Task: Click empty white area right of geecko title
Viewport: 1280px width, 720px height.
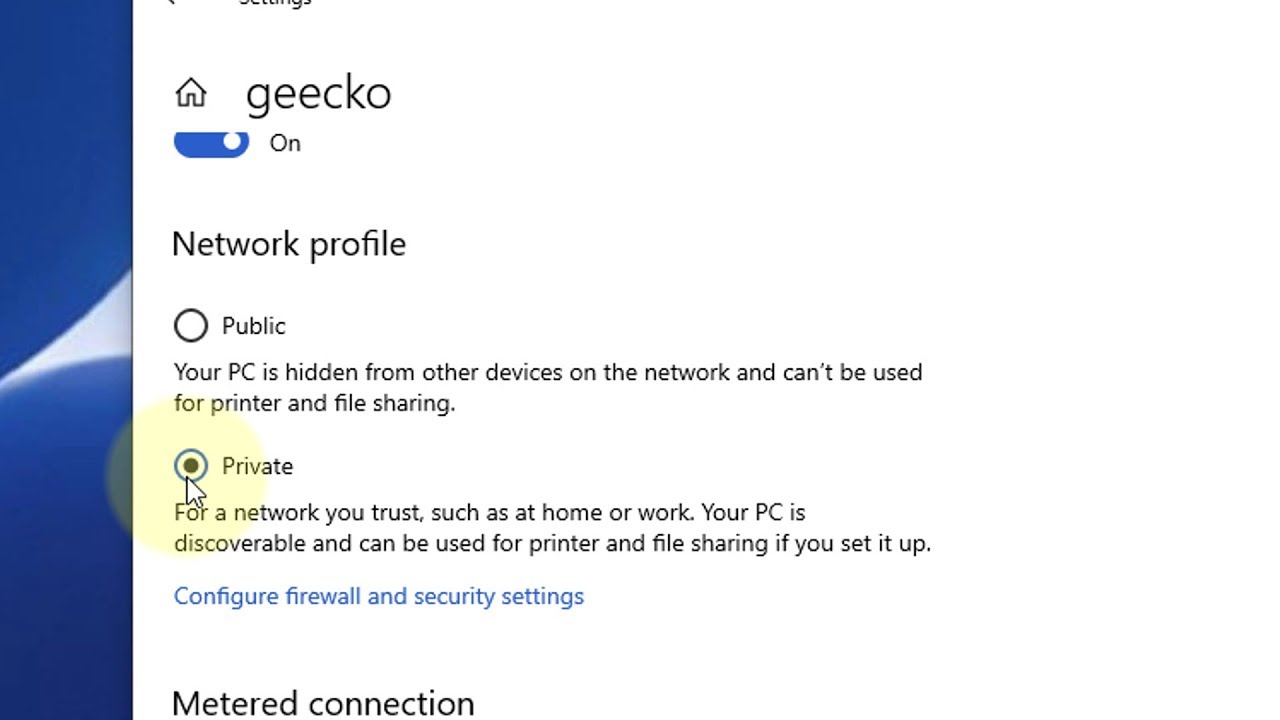Action: [x=800, y=93]
